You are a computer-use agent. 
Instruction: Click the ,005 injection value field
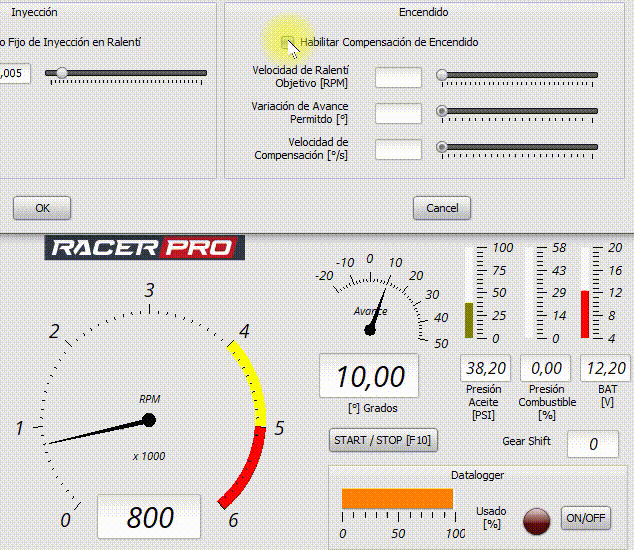tap(15, 74)
